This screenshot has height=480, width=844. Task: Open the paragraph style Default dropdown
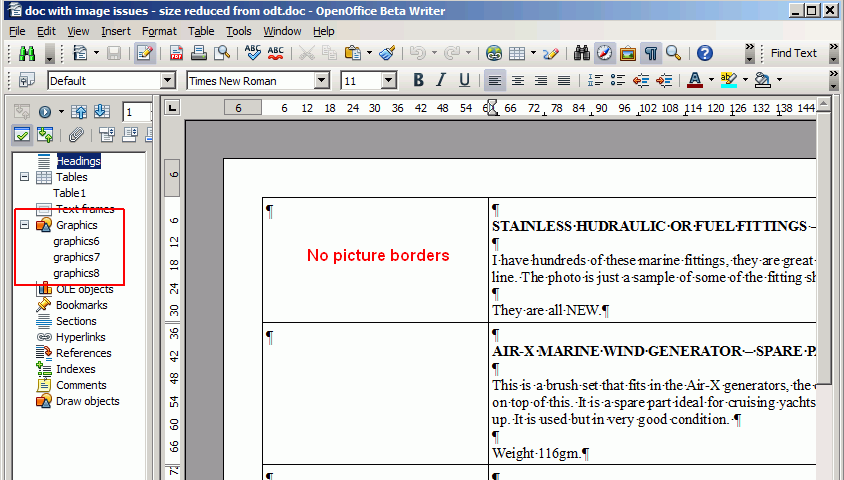pos(168,81)
